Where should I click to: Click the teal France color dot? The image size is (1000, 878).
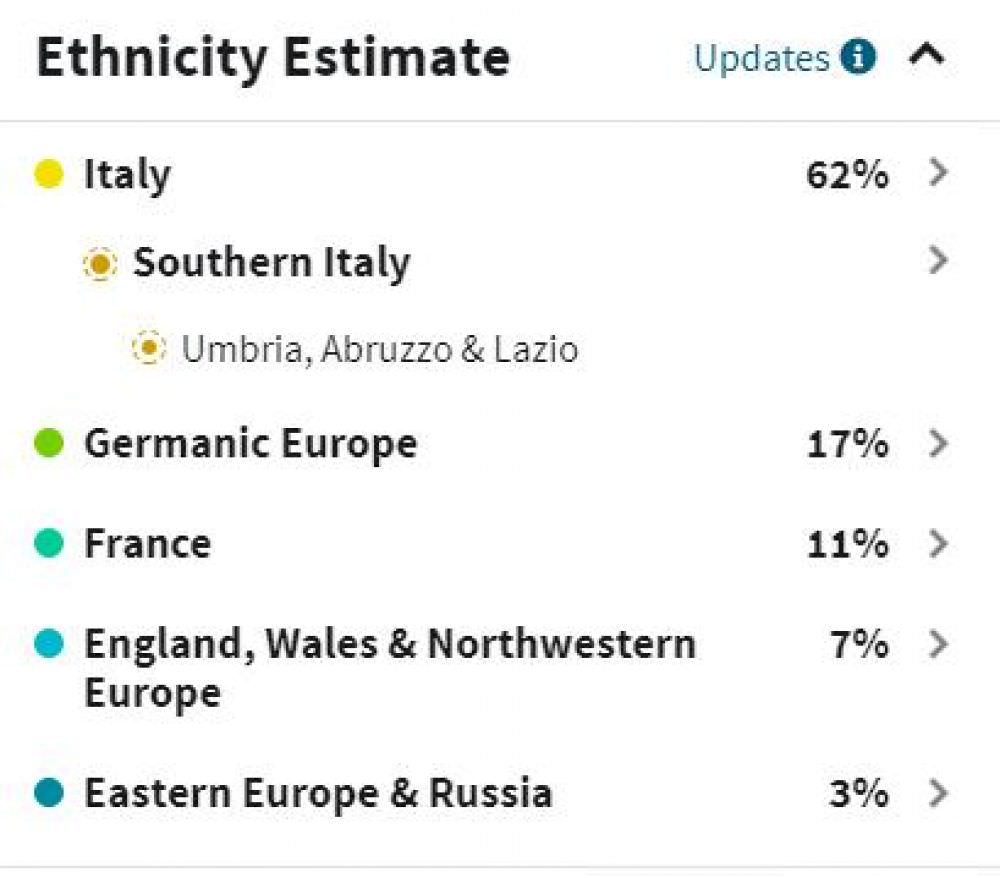point(48,543)
